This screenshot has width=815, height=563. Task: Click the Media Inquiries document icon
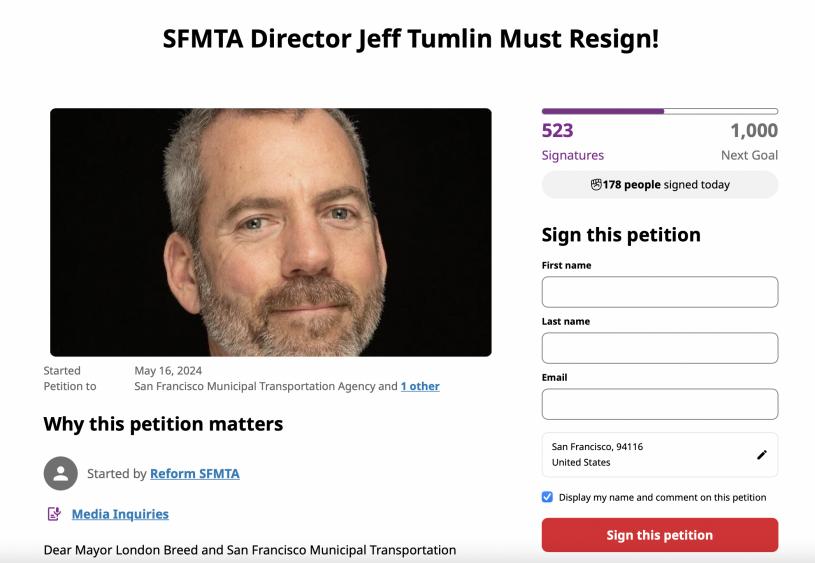click(54, 514)
